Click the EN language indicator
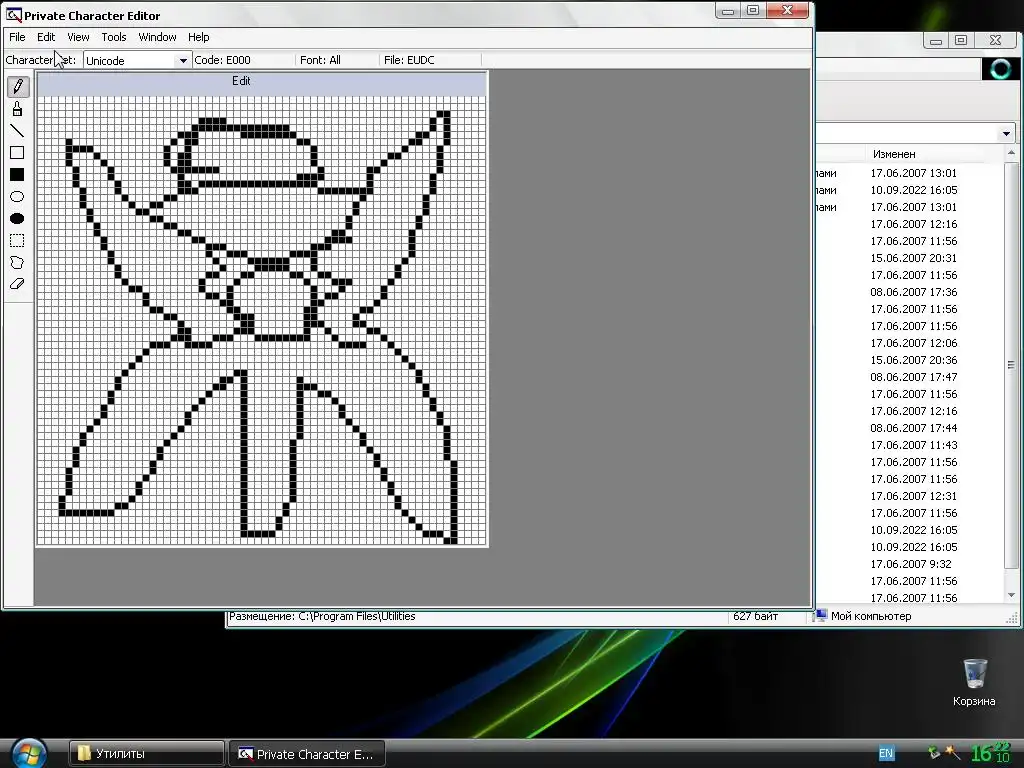Image resolution: width=1024 pixels, height=768 pixels. 886,753
